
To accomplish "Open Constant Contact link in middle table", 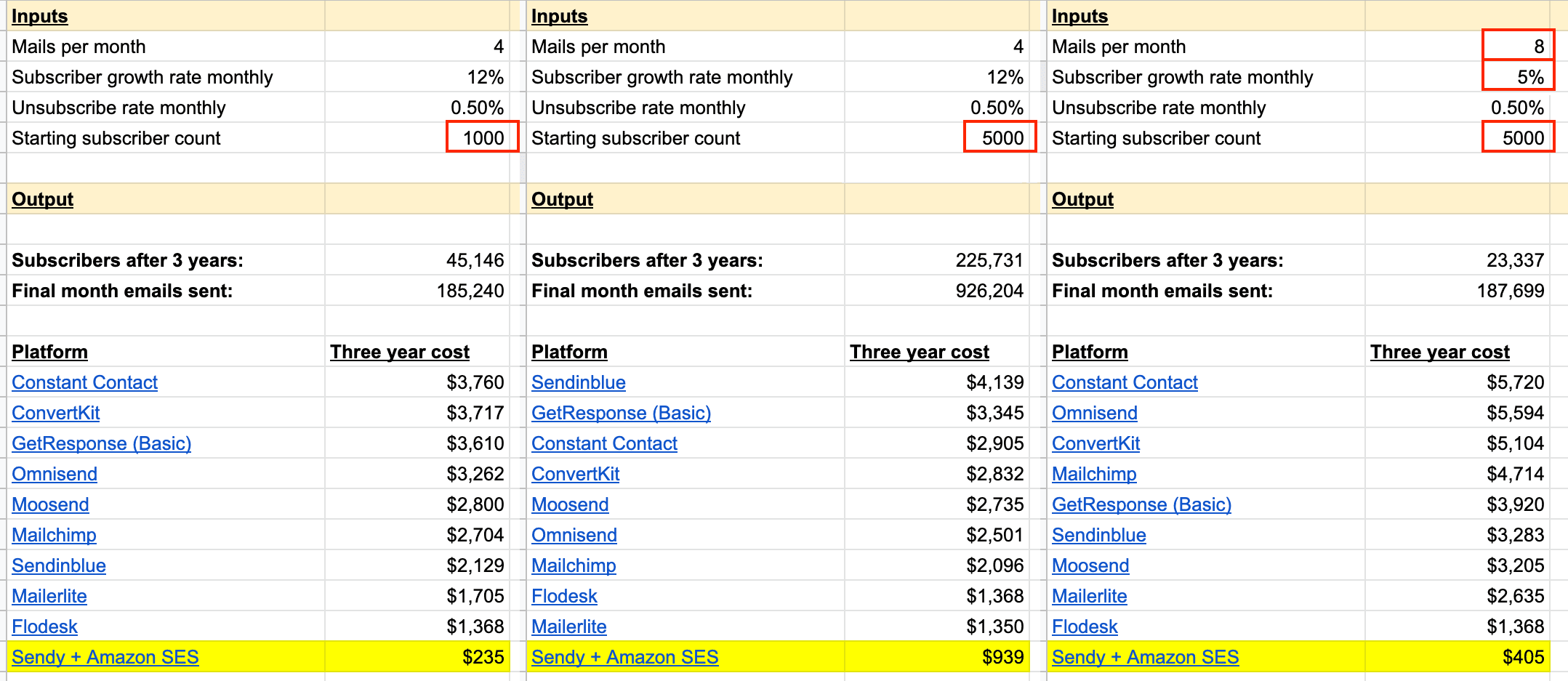I will 604,443.
